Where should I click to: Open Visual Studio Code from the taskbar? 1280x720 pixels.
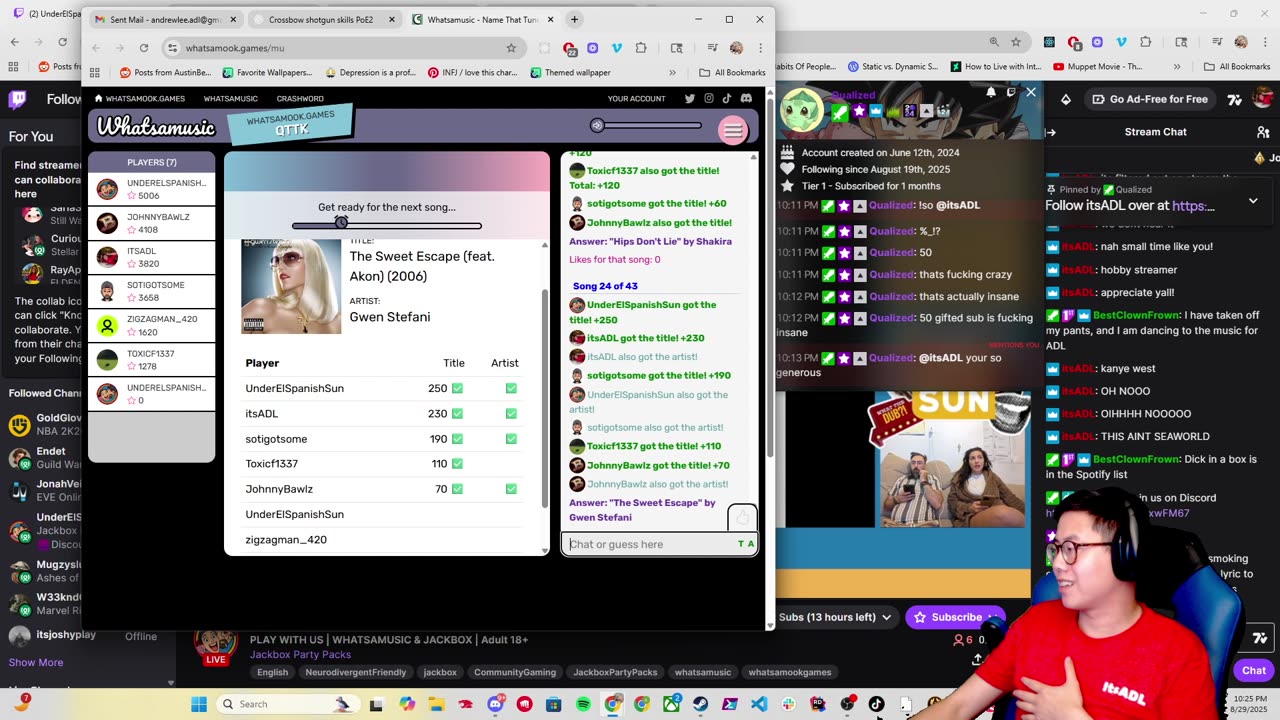pos(759,704)
